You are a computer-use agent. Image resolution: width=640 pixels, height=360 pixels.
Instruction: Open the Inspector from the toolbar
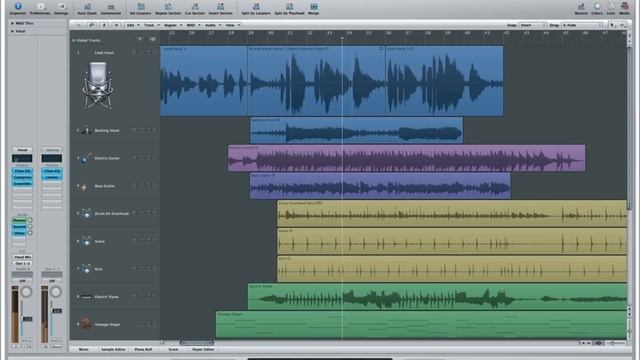click(18, 8)
